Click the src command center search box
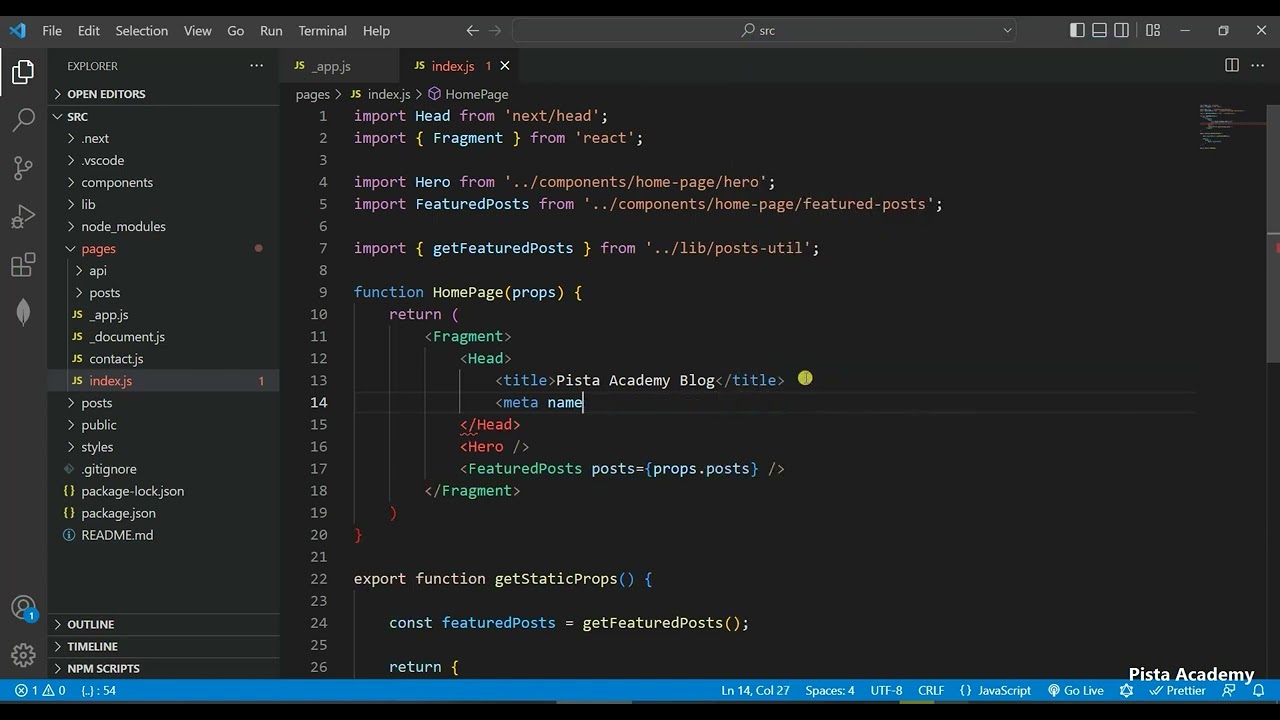The width and height of the screenshot is (1280, 720). pyautogui.click(x=766, y=30)
